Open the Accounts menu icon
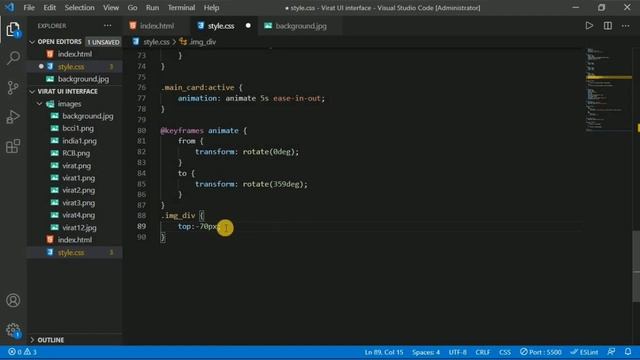 13,300
